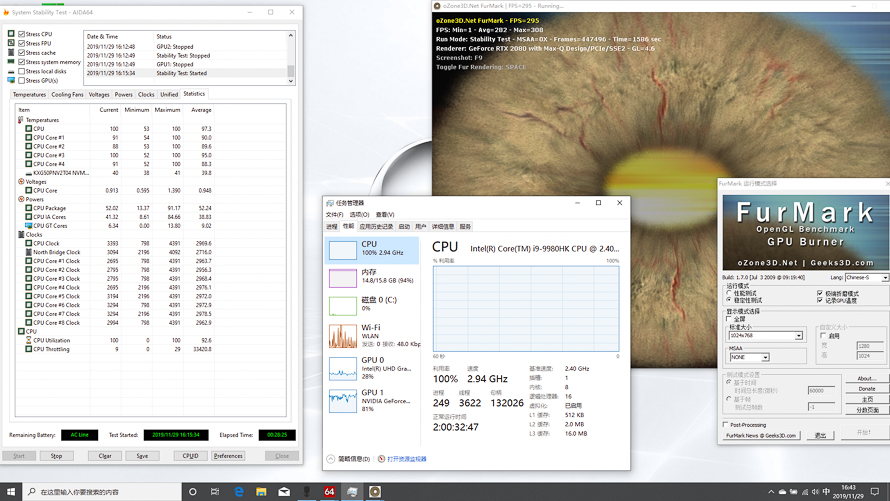Screen dimensions: 890x501
Task: Click the 打开资源监视器 link
Action: 406,459
